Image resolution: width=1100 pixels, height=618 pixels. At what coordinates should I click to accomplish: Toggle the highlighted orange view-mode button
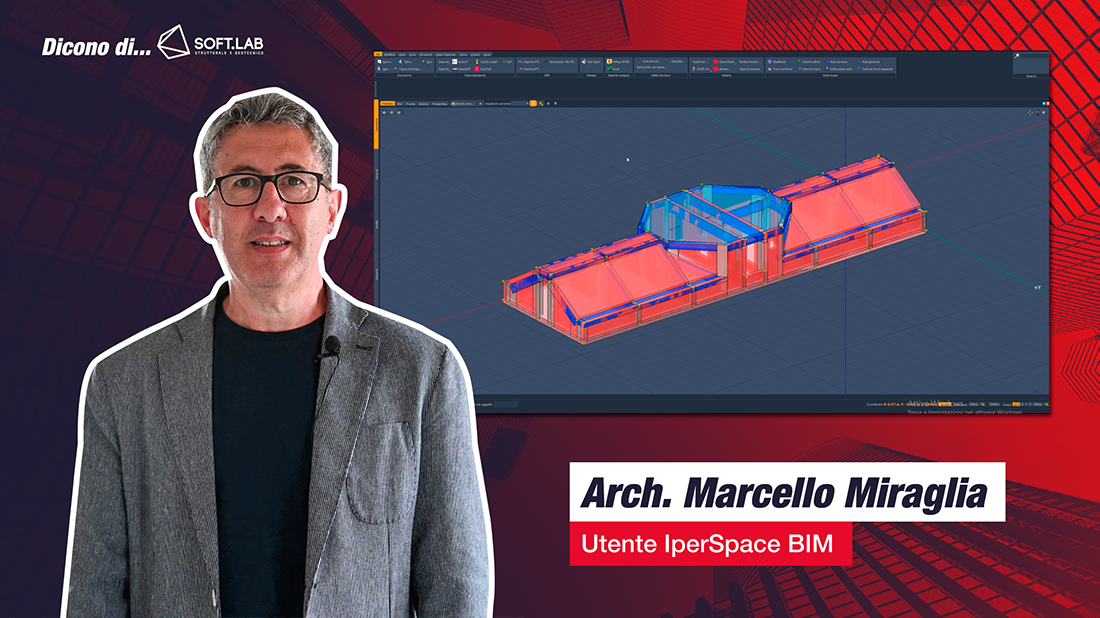click(533, 103)
